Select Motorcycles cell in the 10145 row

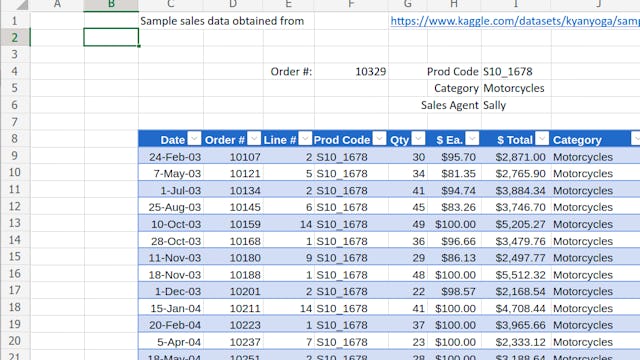point(595,207)
